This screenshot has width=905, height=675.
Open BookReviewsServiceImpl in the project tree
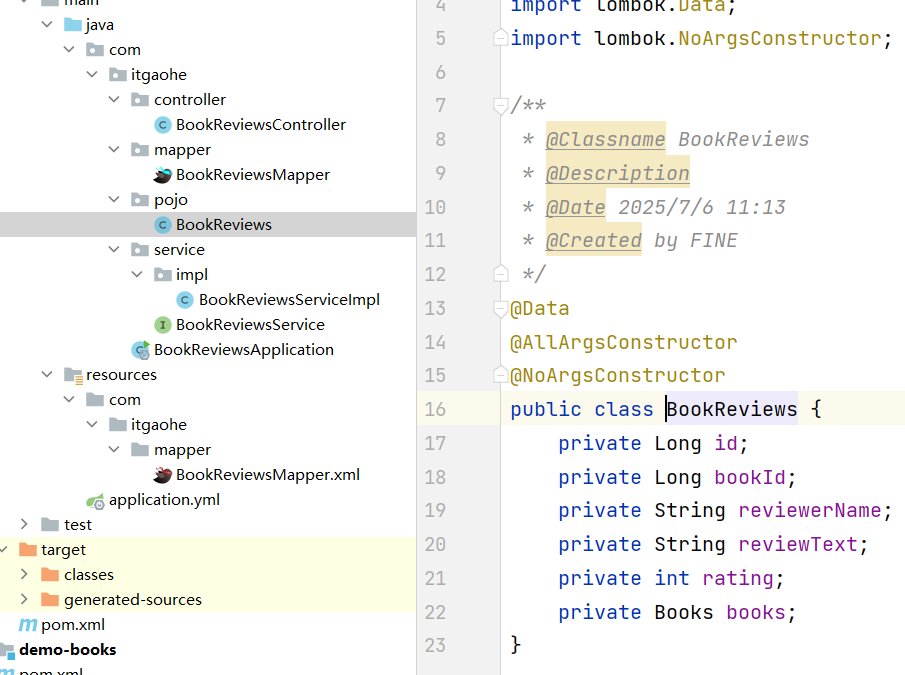[289, 299]
